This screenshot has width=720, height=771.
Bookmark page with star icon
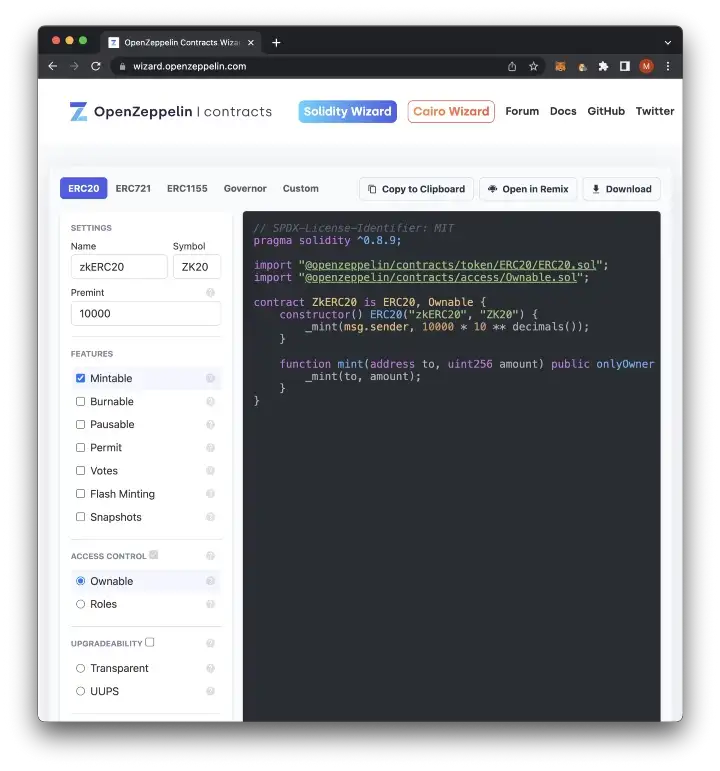click(534, 66)
